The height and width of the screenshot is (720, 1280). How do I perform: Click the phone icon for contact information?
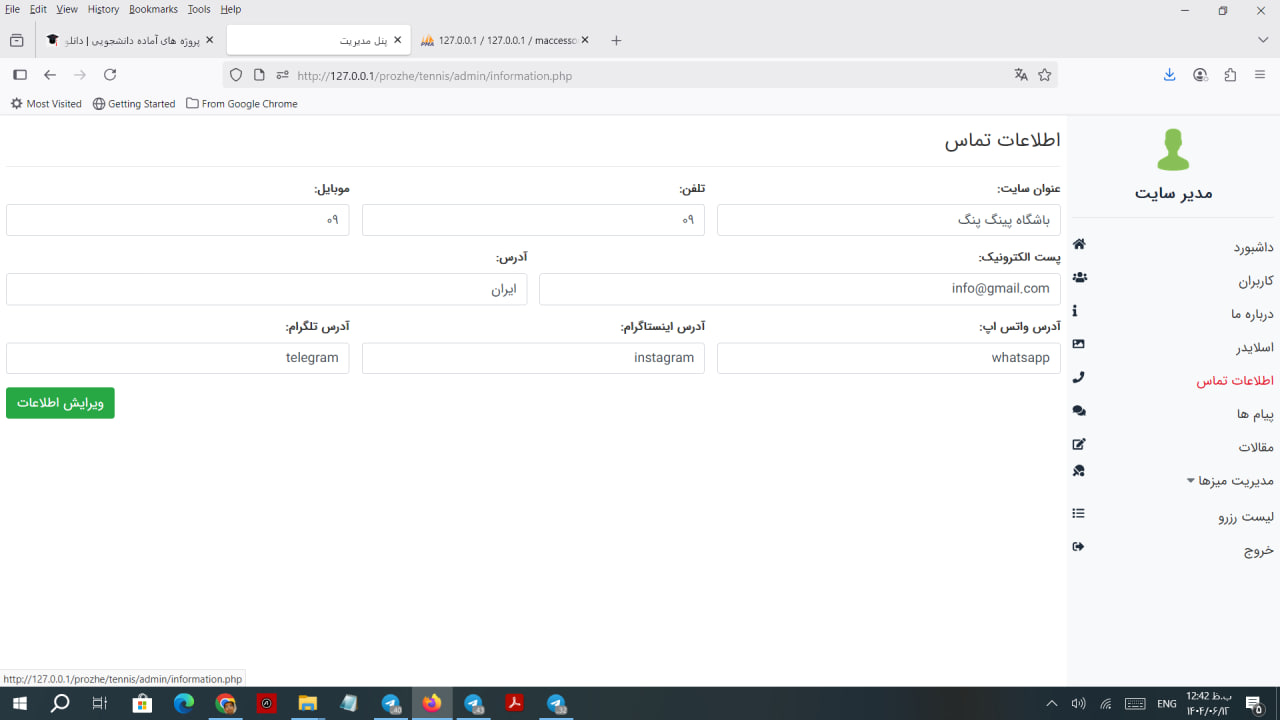tap(1078, 378)
